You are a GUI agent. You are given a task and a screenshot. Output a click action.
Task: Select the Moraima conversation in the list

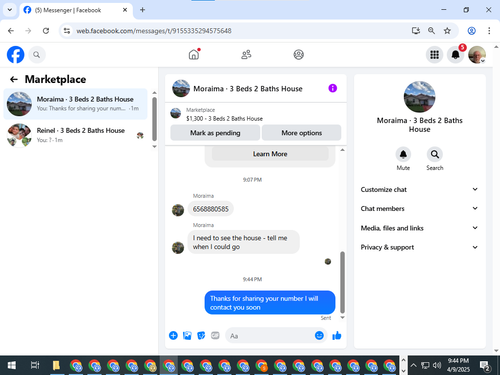tap(75, 104)
